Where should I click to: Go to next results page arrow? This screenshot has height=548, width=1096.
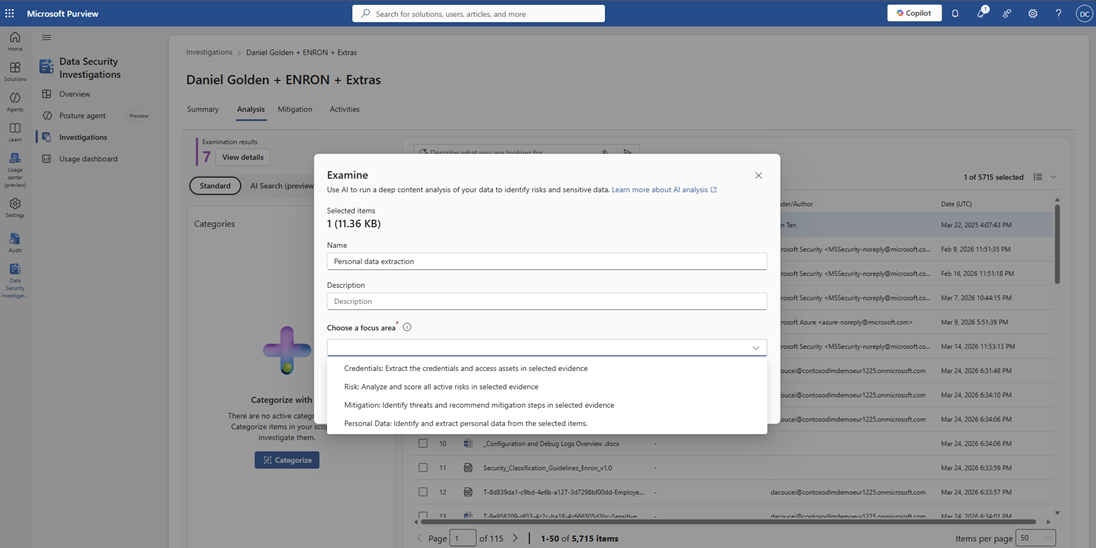pos(515,538)
